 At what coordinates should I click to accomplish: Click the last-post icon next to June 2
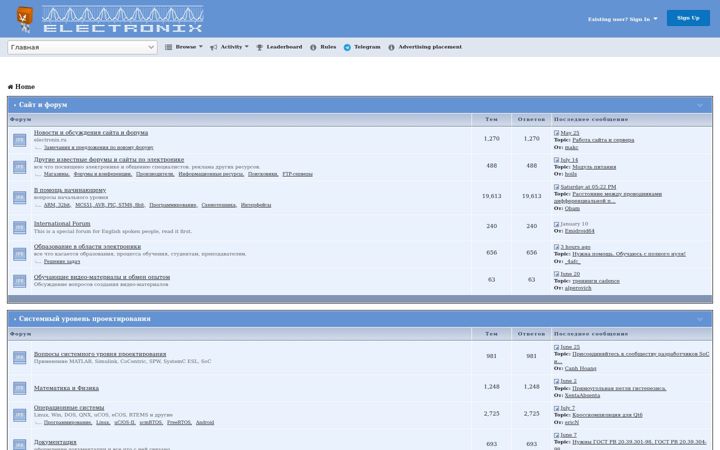click(557, 381)
